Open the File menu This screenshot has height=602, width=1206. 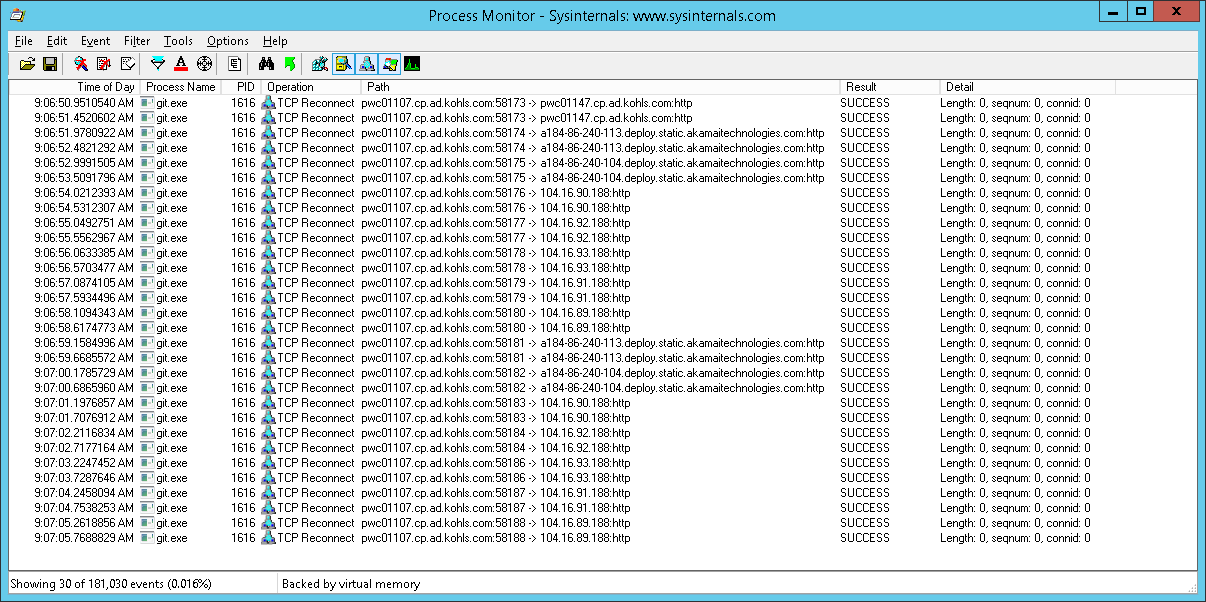coord(24,41)
